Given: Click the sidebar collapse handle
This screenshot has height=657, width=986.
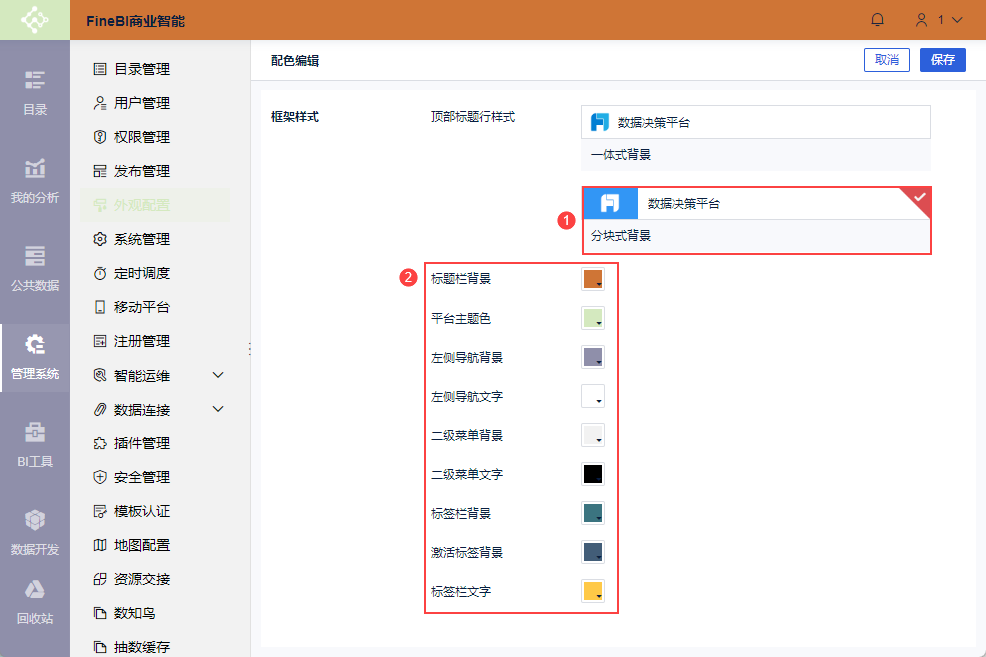Looking at the screenshot, I should tap(250, 349).
